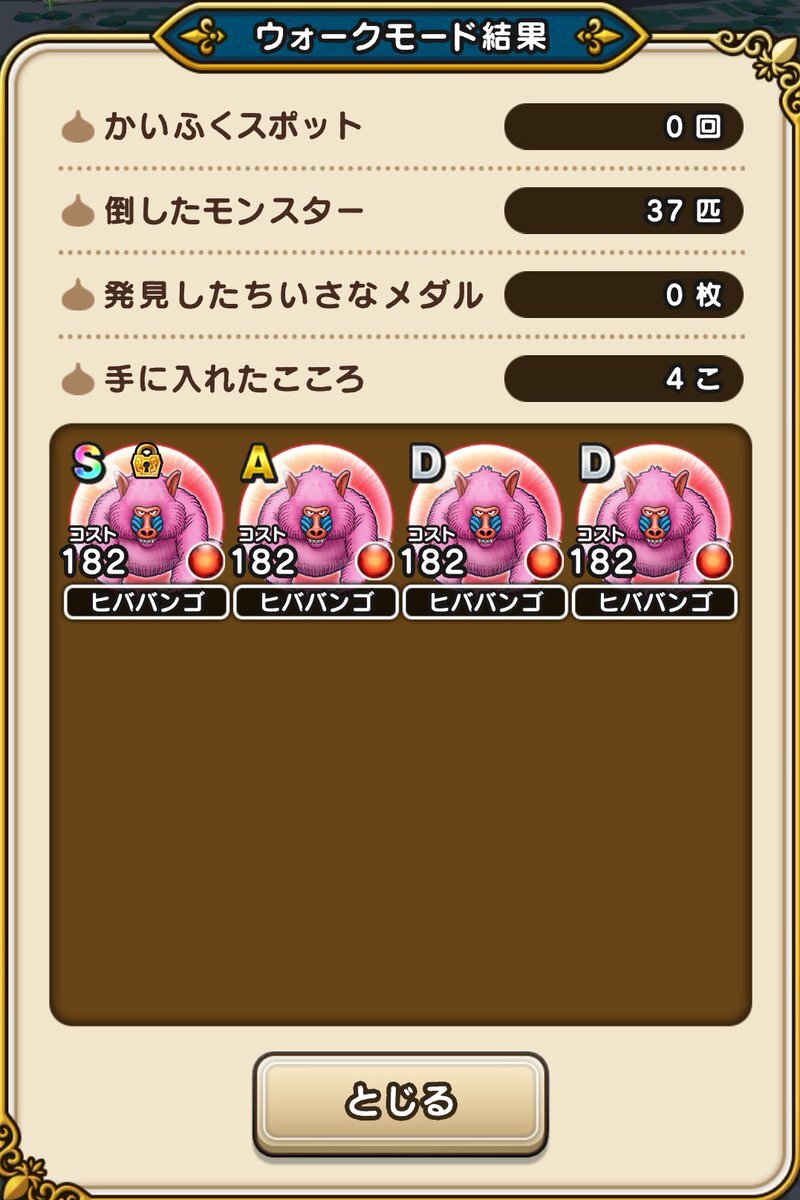The width and height of the screenshot is (800, 1200).
Task: Click the かいふくスポット bullet icon
Action: pyautogui.click(x=80, y=128)
